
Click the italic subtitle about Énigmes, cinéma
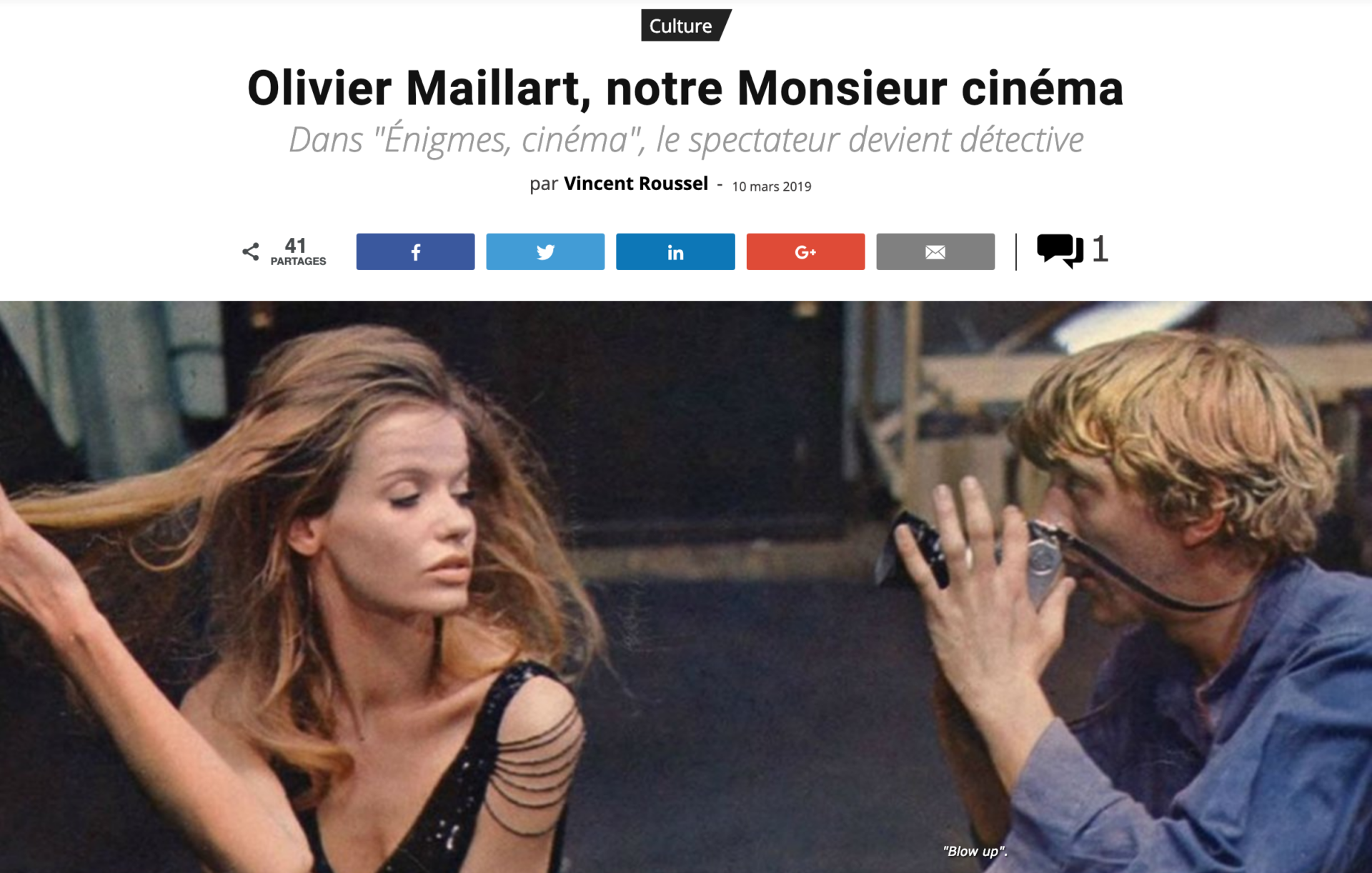686,140
